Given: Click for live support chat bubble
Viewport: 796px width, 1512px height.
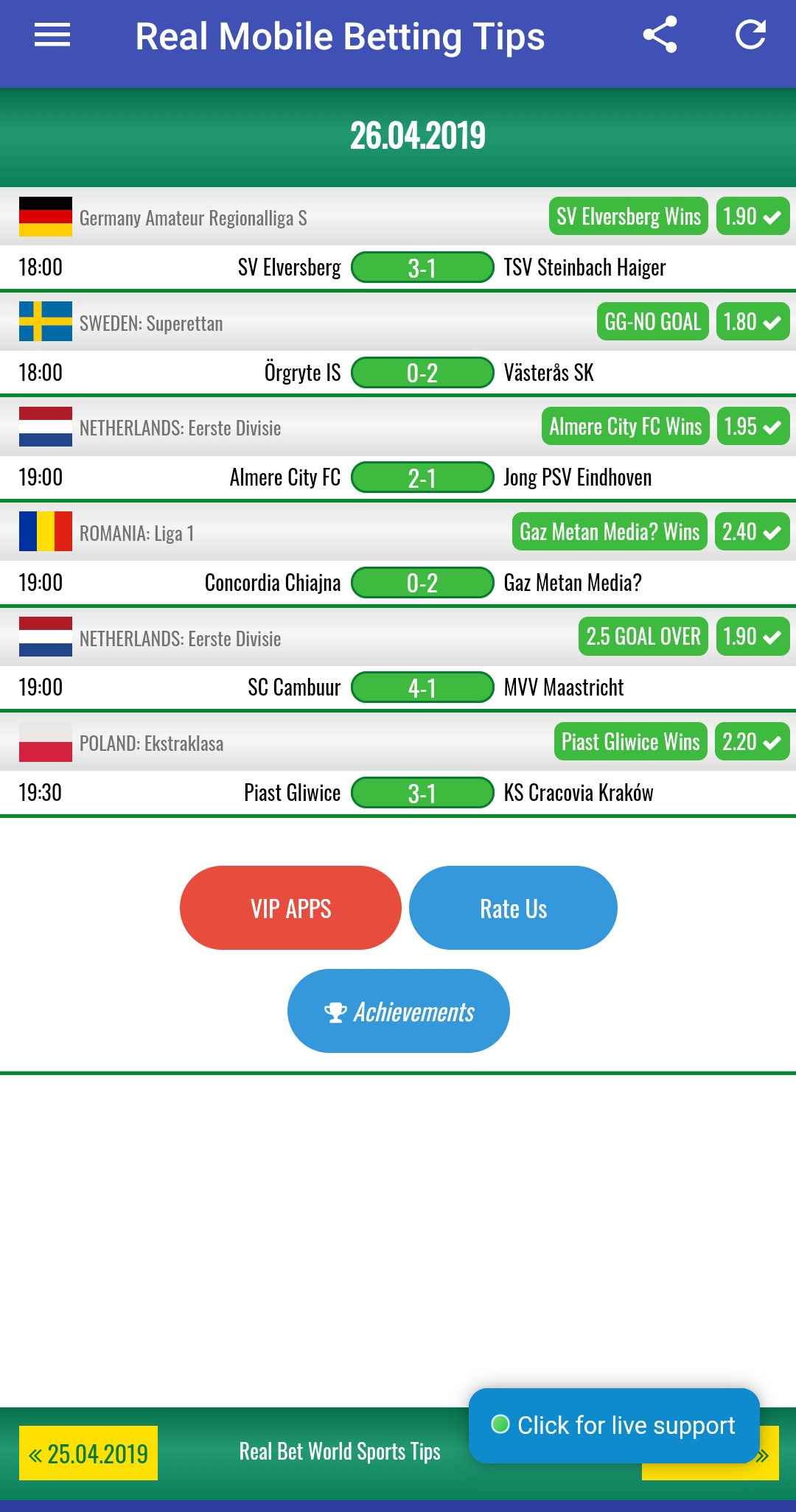Looking at the screenshot, I should click(614, 1425).
